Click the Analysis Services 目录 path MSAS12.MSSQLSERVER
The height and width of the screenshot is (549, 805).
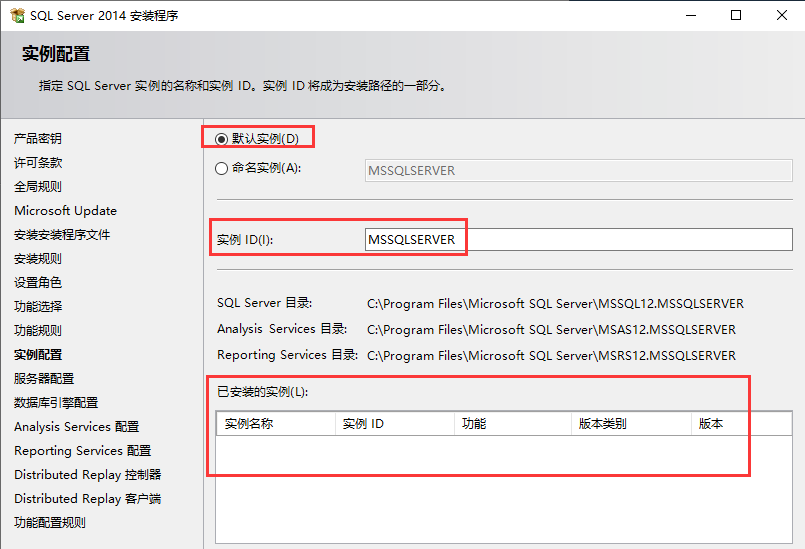[551, 330]
